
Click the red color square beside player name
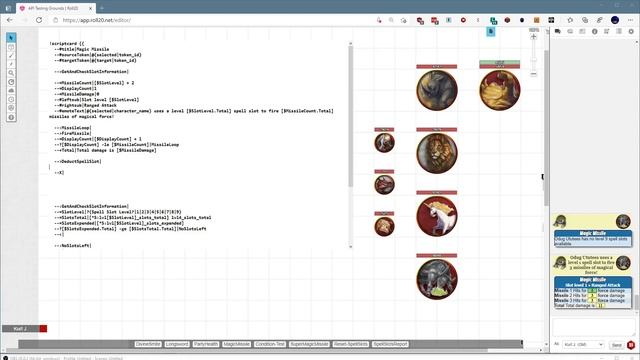[43, 329]
